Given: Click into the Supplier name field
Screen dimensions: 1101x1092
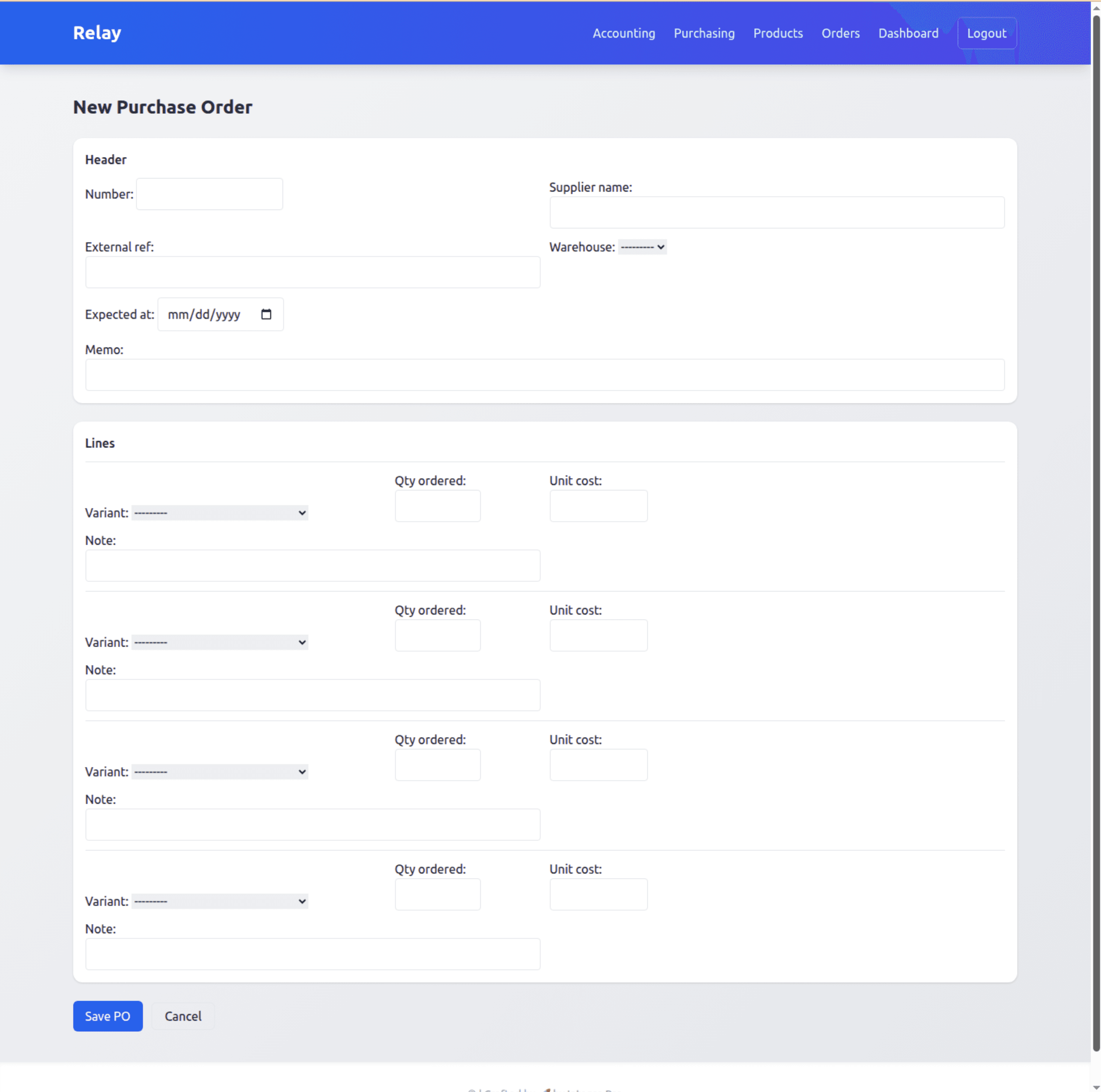Looking at the screenshot, I should [776, 213].
